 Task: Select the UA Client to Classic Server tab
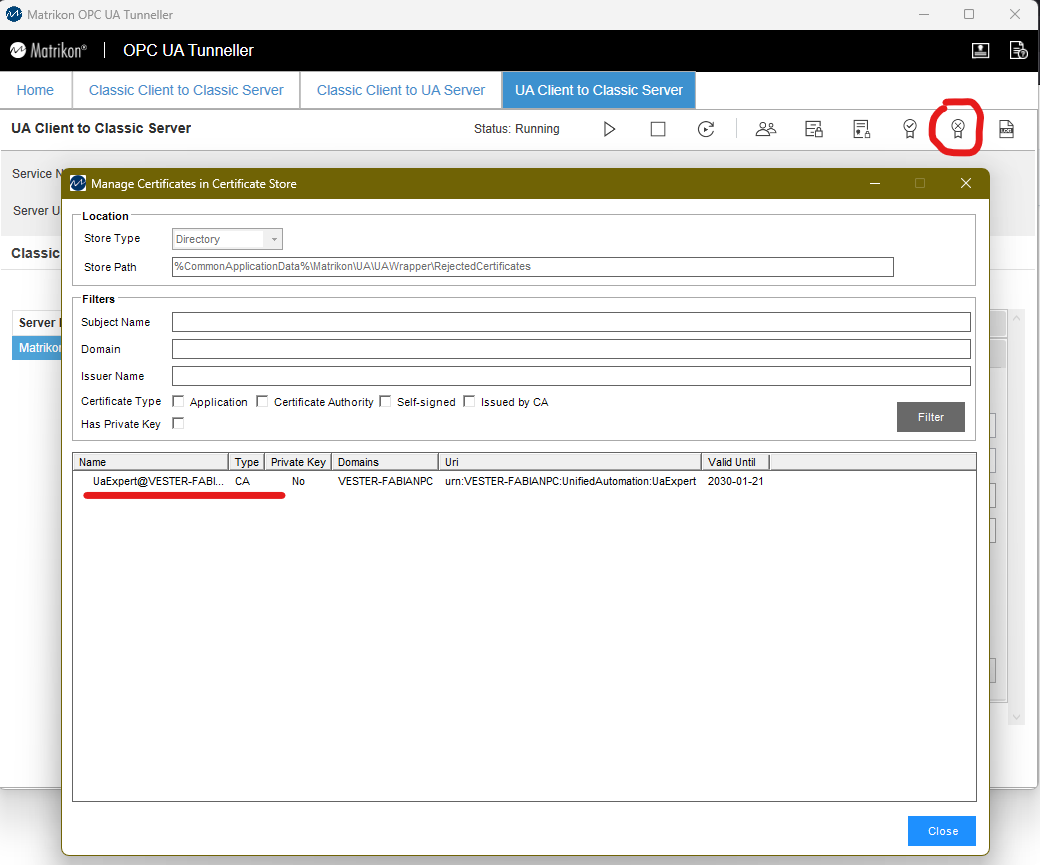[598, 90]
